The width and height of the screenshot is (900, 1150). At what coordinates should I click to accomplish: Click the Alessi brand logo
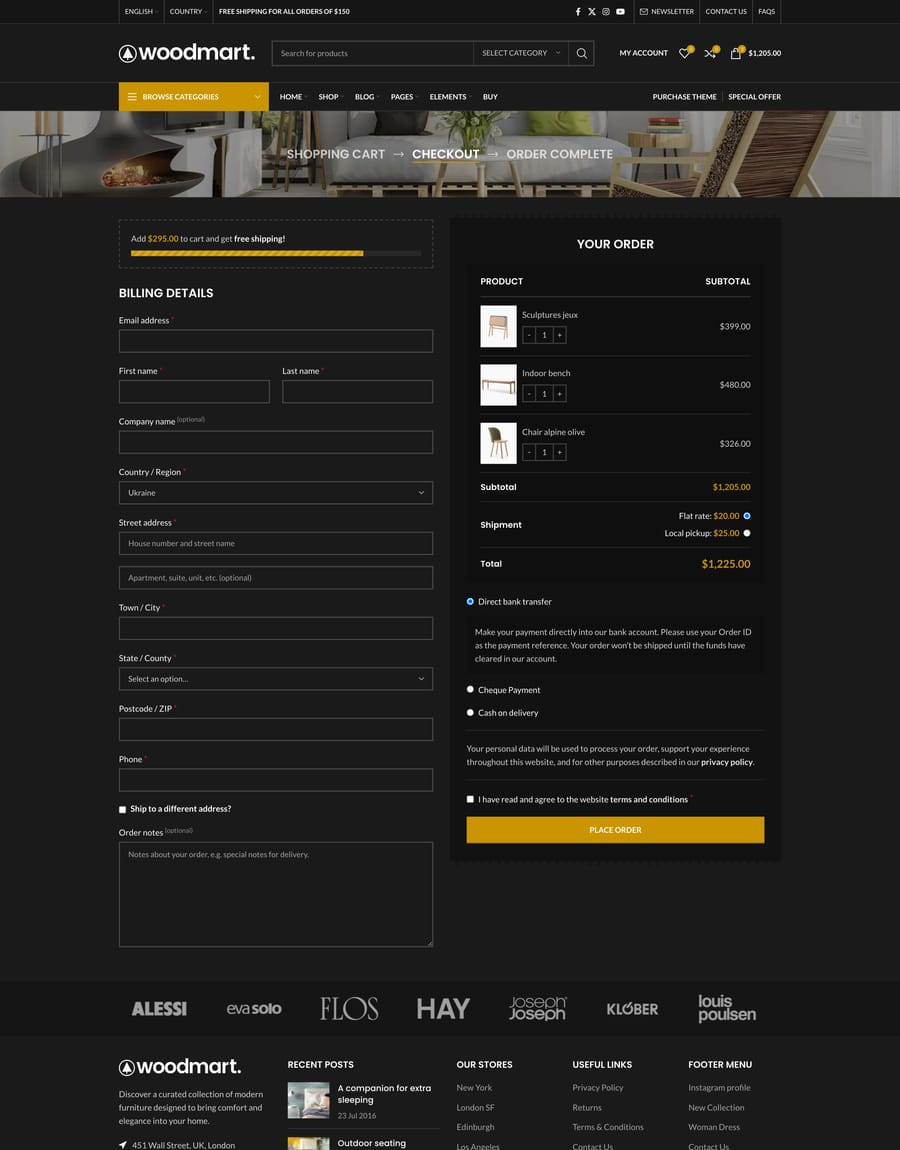pos(159,1009)
